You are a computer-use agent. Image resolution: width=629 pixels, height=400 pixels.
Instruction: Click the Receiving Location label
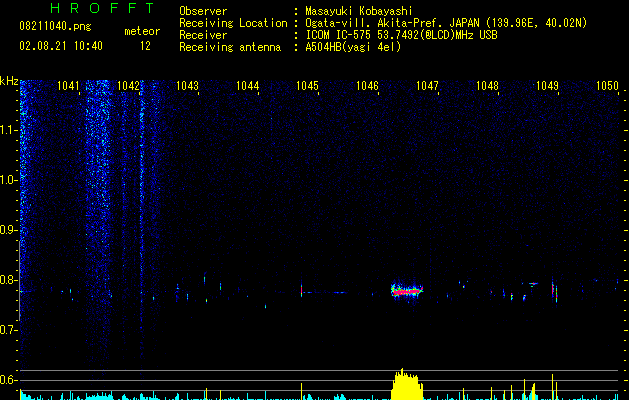(x=233, y=23)
